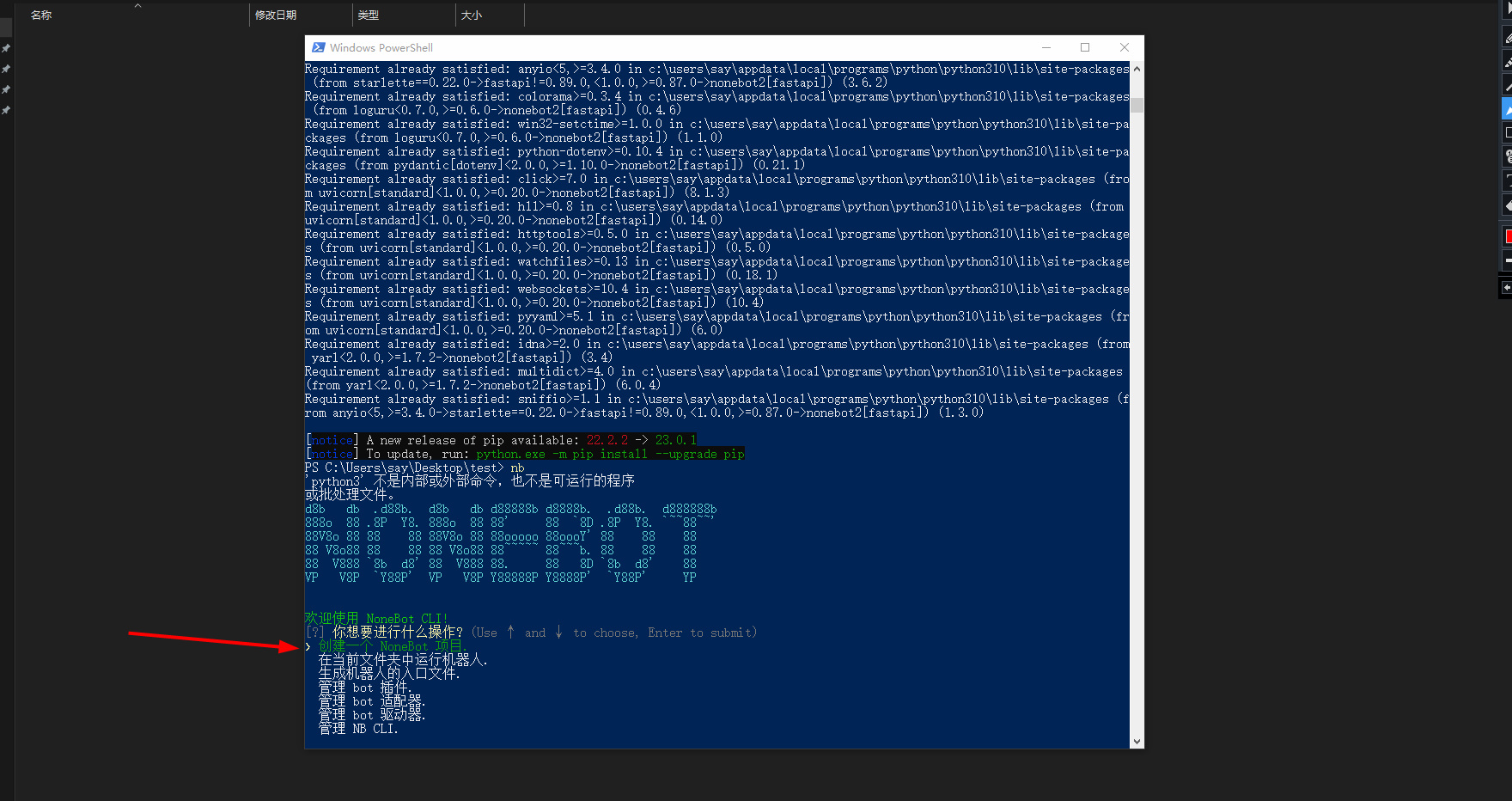The image size is (1512, 801).
Task: Select option 创建一个 NoneBot 项目
Action: [x=391, y=646]
